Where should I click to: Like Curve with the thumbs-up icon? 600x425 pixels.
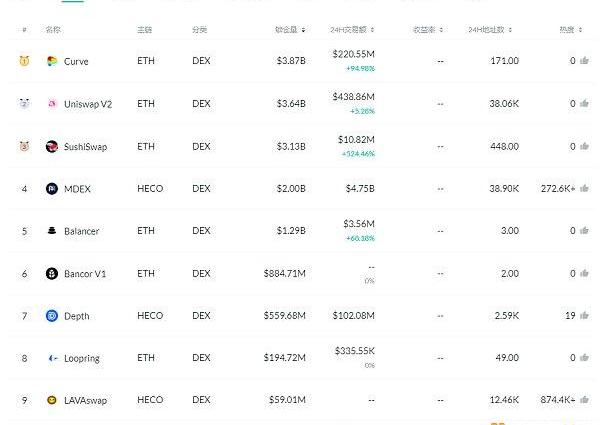[x=584, y=60]
